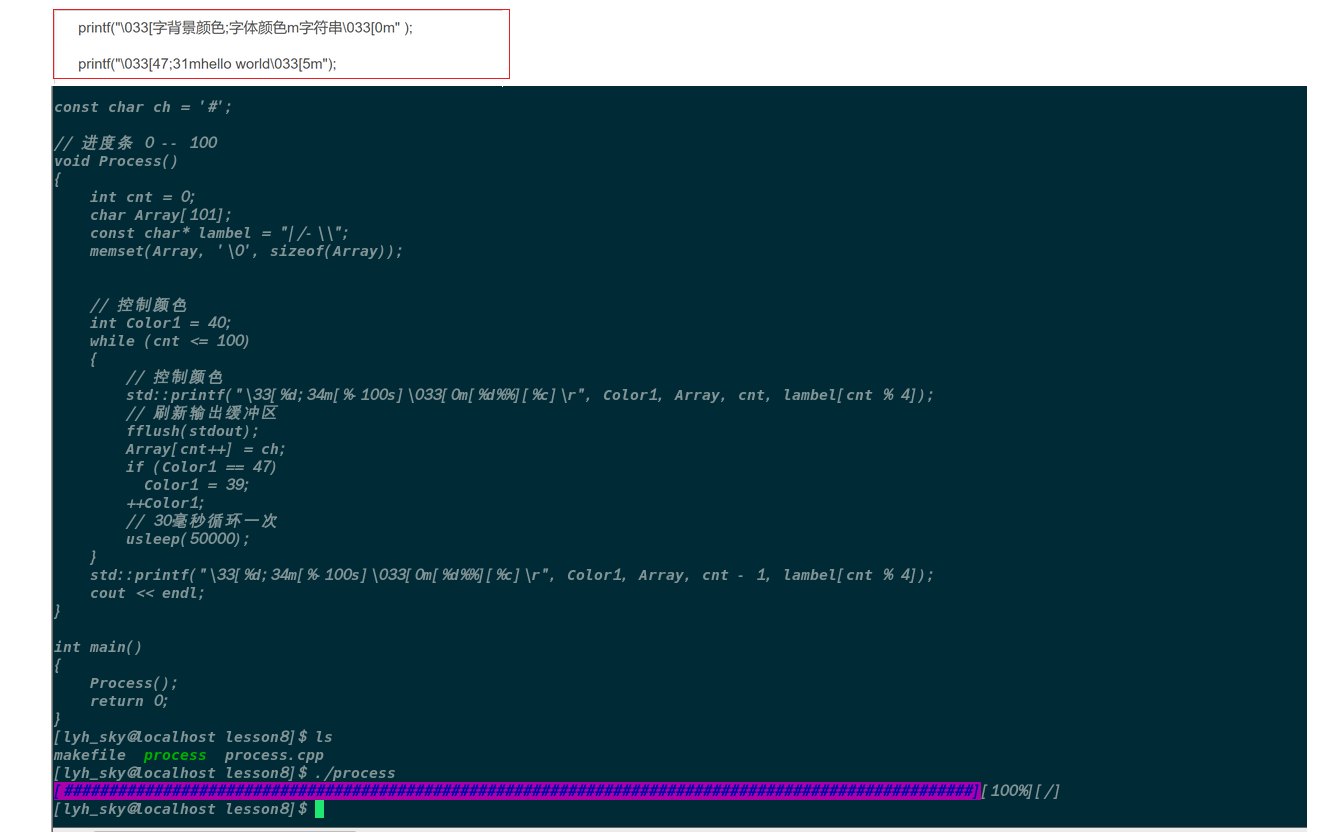Click the memset(Array, '\0', sizeof(Array)) line
Screen dimensions: 1323x835
coord(246,251)
